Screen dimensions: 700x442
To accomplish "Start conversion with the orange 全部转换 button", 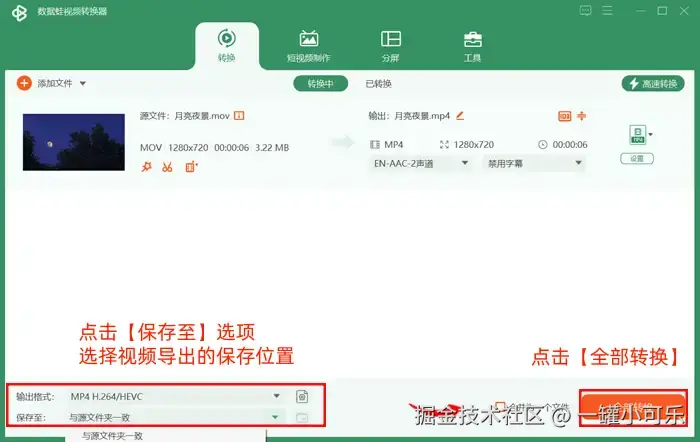I will point(633,408).
